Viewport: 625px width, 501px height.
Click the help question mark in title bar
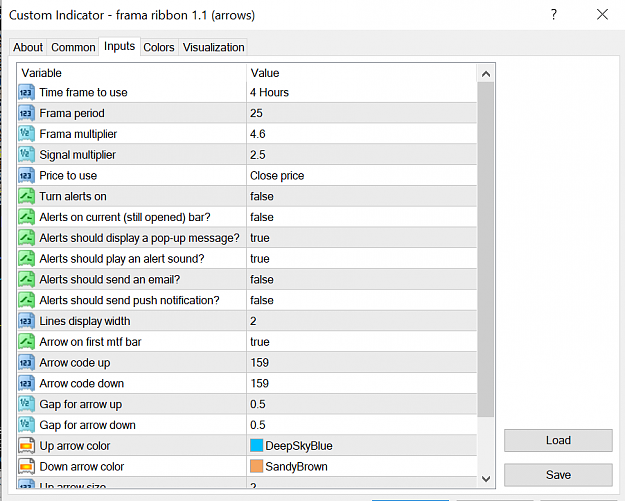554,15
